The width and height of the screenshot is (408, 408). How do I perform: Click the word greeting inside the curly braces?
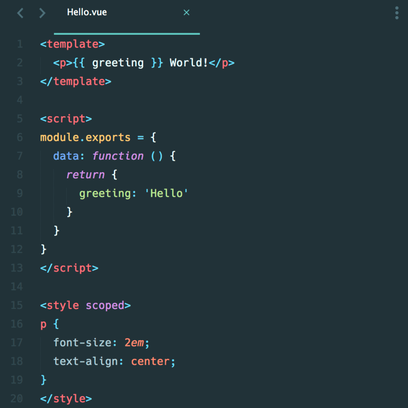118,63
